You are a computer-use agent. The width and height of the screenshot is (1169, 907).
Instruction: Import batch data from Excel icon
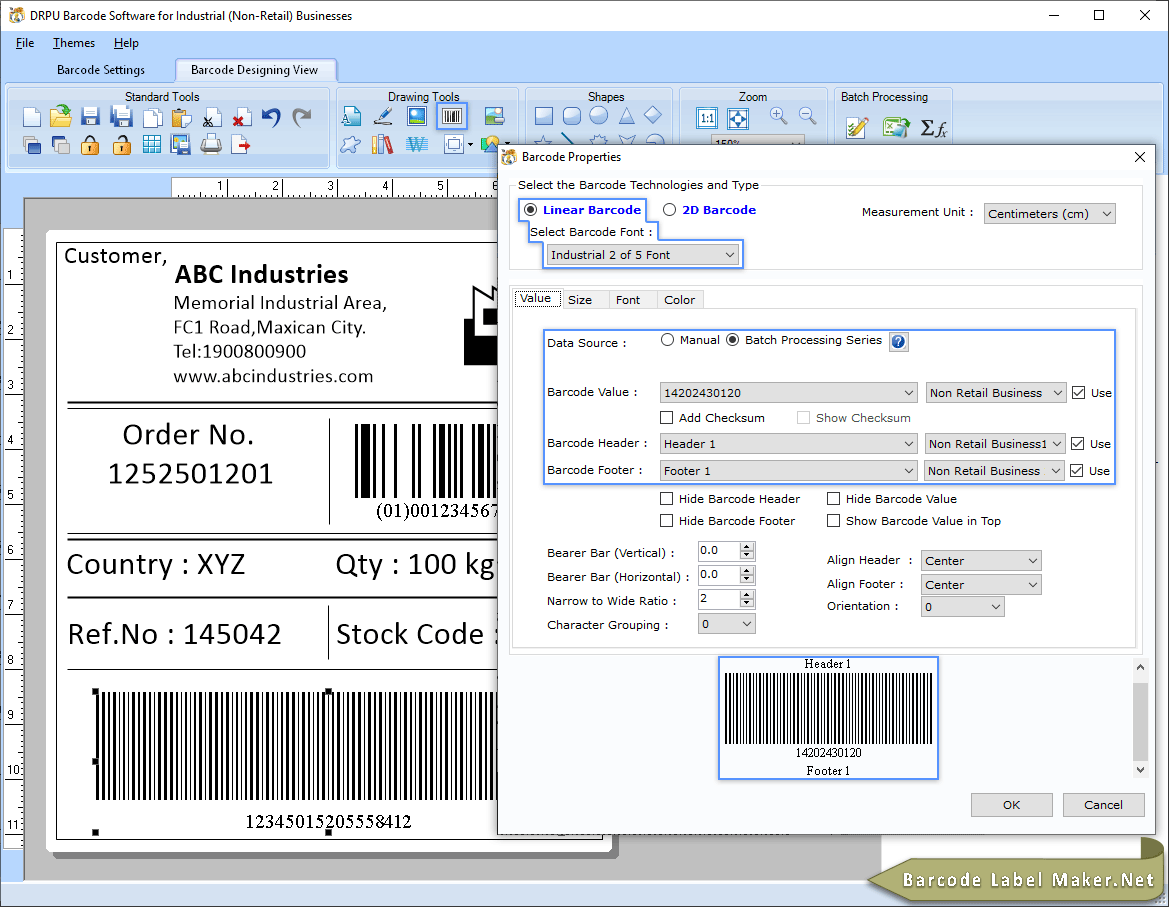click(896, 127)
